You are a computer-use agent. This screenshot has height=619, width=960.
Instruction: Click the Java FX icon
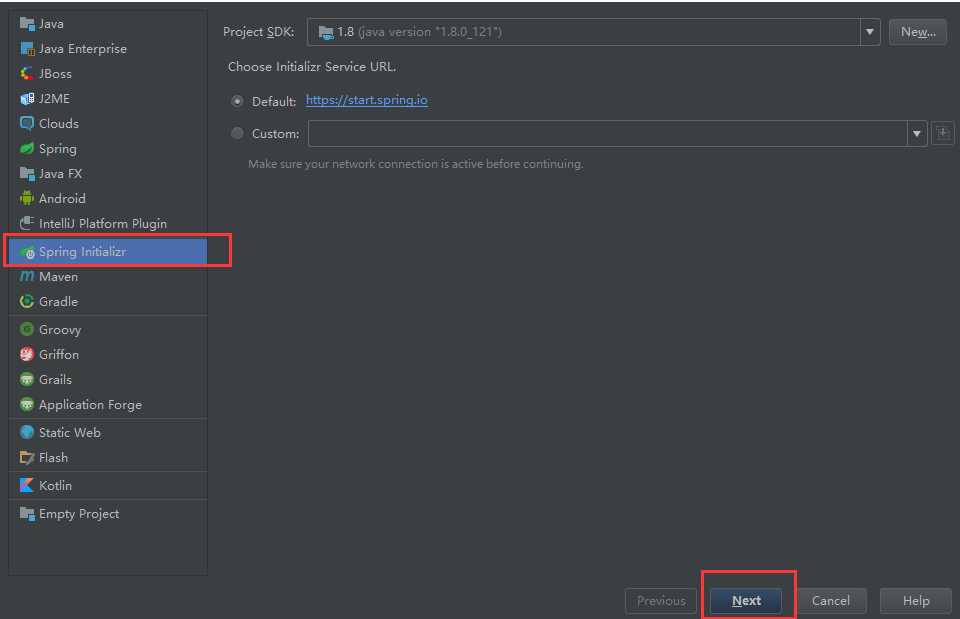(27, 174)
